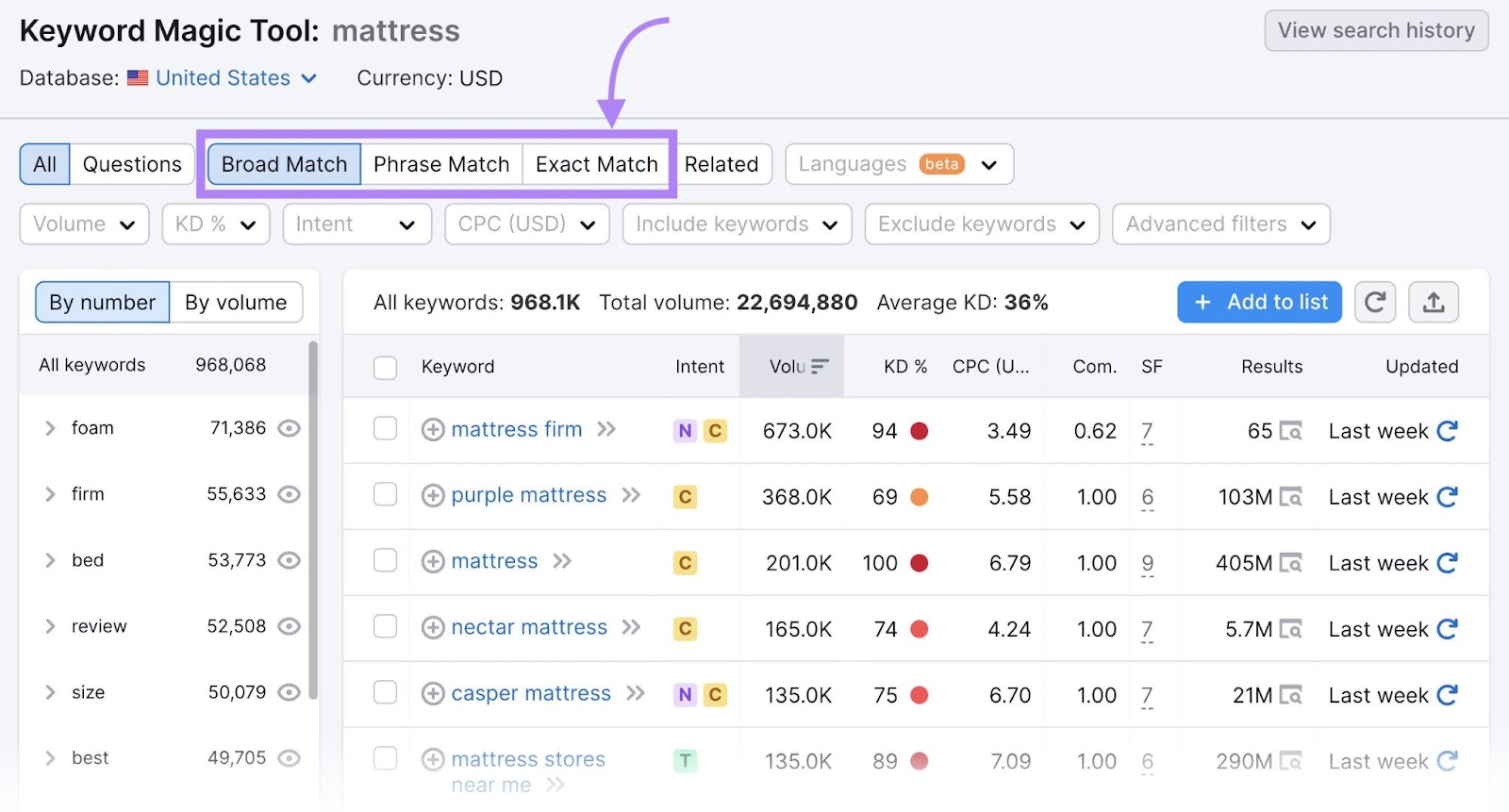
Task: Switch grouping to By volume
Action: tap(236, 303)
